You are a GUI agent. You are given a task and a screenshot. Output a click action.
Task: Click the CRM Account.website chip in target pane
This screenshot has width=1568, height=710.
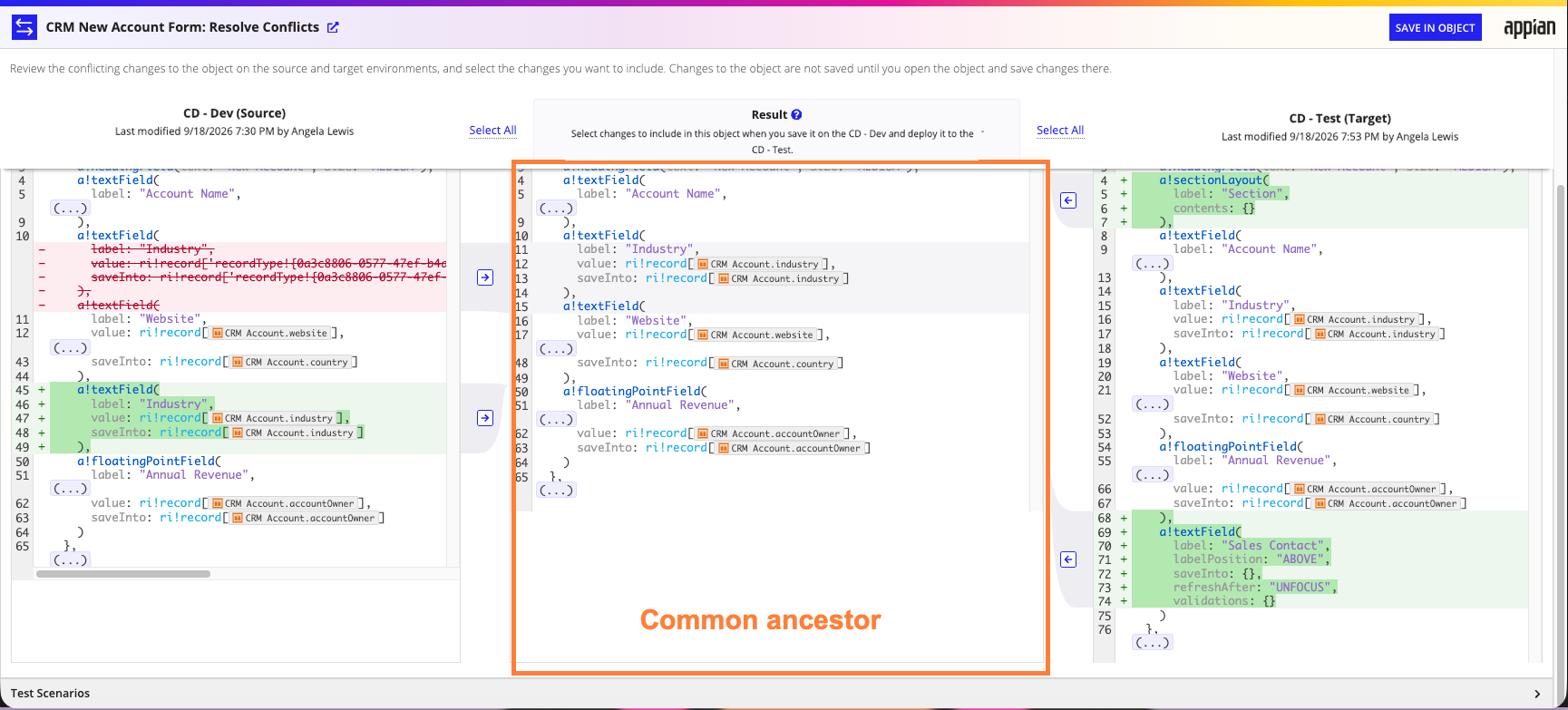1350,390
